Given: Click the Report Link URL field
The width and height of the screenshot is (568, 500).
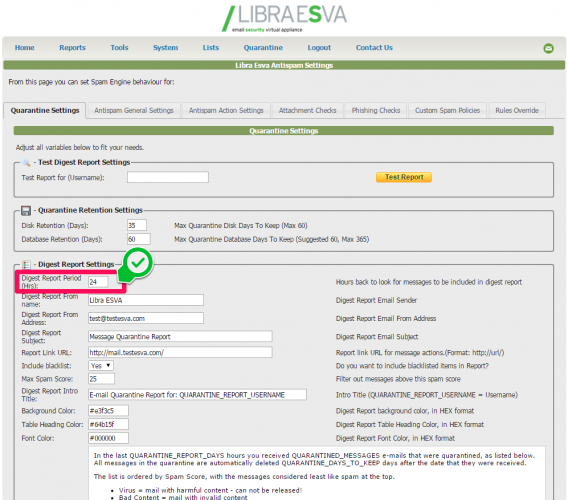Looking at the screenshot, I should (180, 352).
